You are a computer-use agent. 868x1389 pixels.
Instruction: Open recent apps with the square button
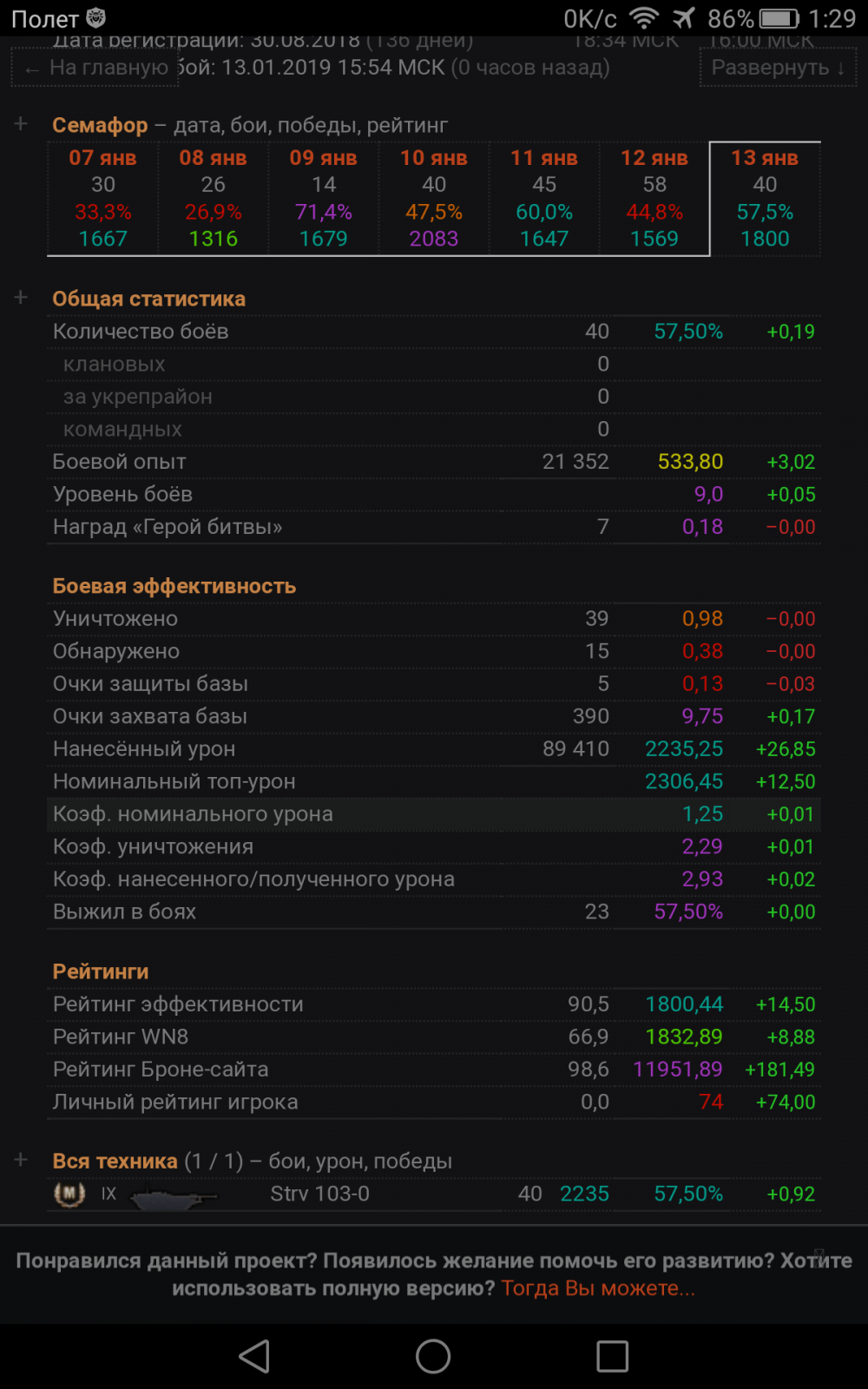pos(612,1356)
